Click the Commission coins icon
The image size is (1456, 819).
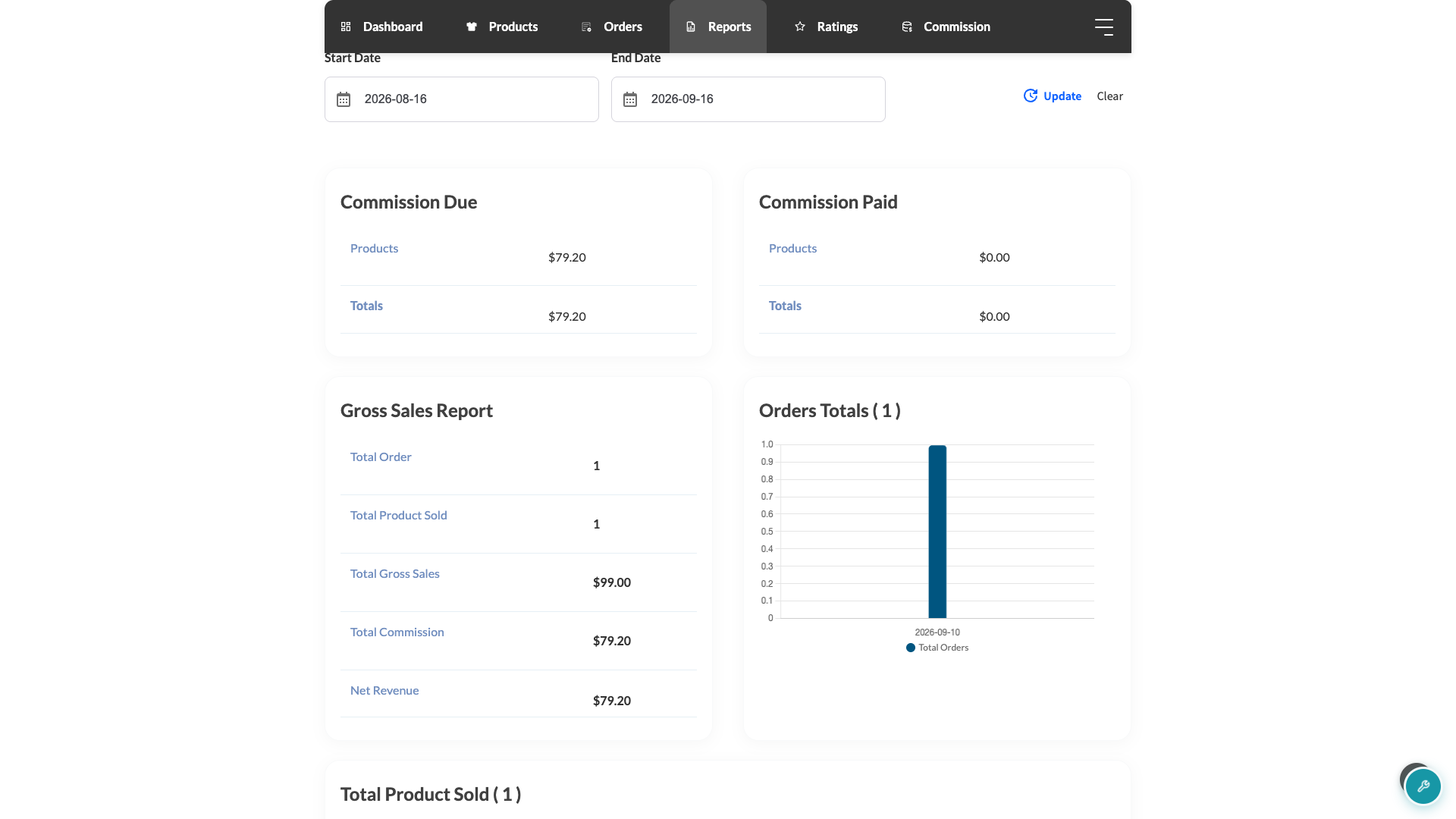pos(907,27)
